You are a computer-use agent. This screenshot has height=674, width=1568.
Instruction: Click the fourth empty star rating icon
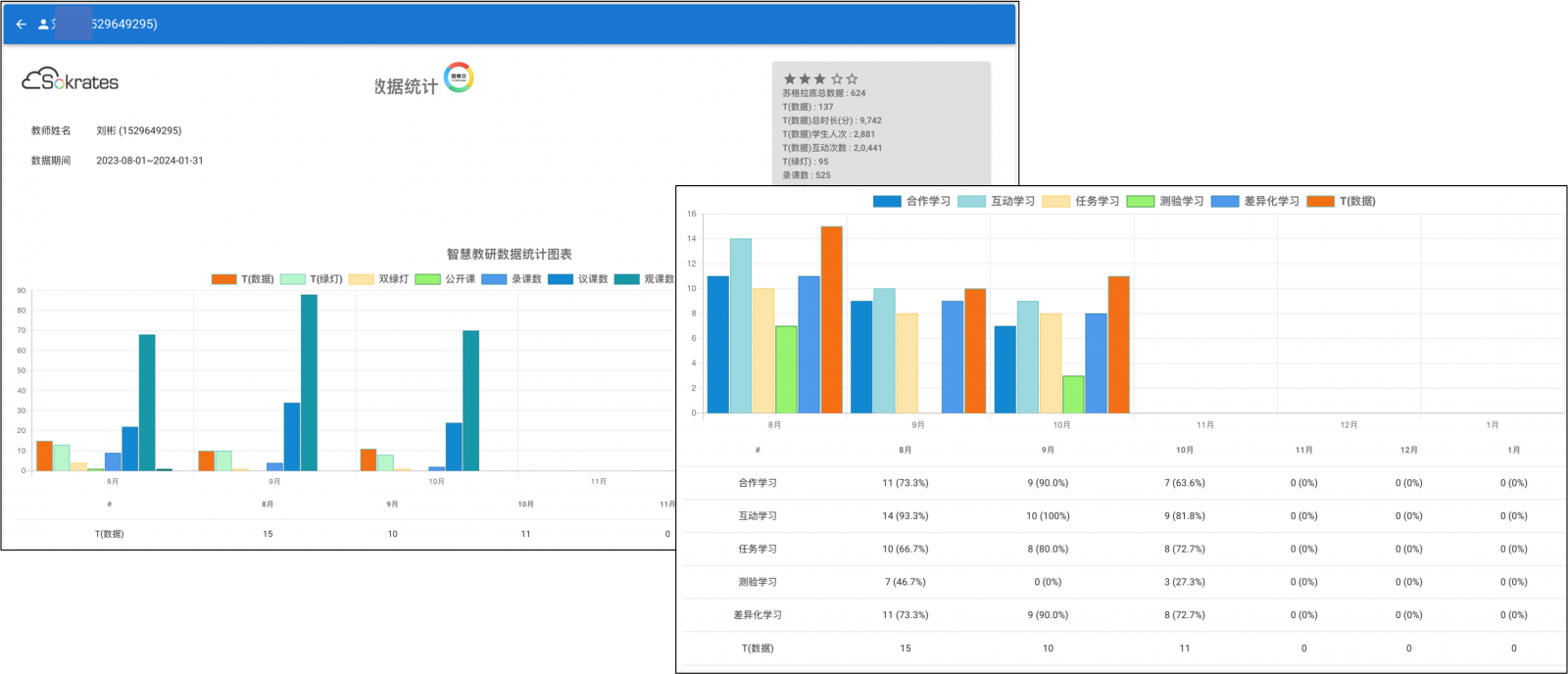click(837, 78)
